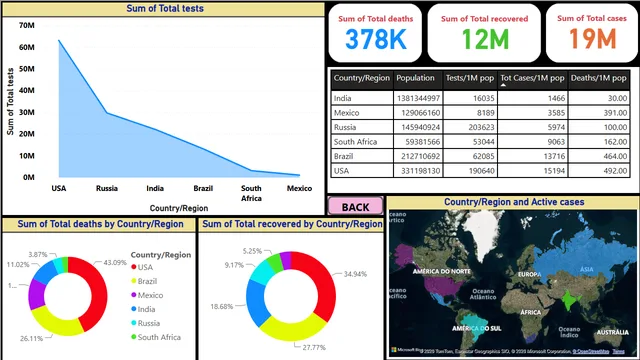Select the Sum of Total recovered card
Viewport: 640px width, 360px height.
point(484,33)
